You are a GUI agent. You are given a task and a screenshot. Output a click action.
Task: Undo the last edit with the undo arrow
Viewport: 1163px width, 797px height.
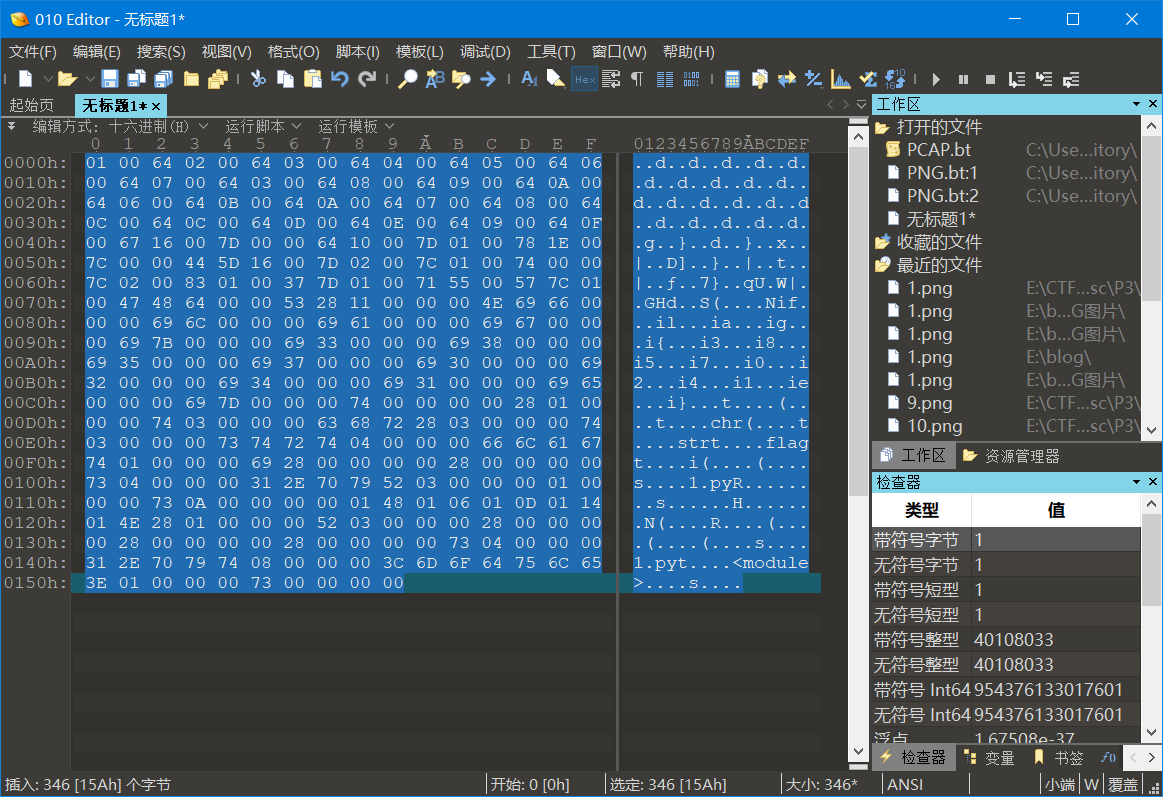[x=340, y=79]
